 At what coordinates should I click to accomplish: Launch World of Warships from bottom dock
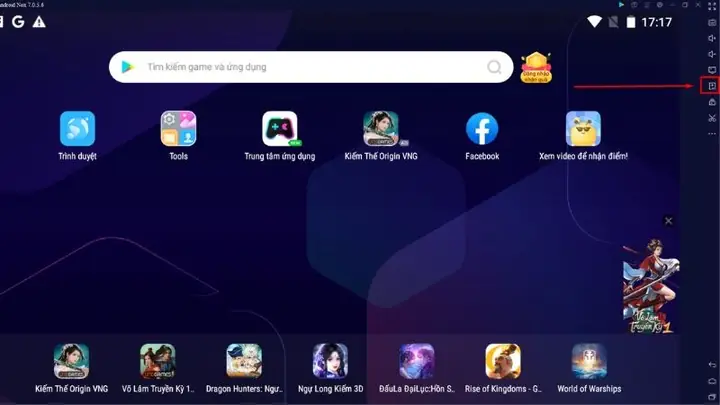pos(589,361)
